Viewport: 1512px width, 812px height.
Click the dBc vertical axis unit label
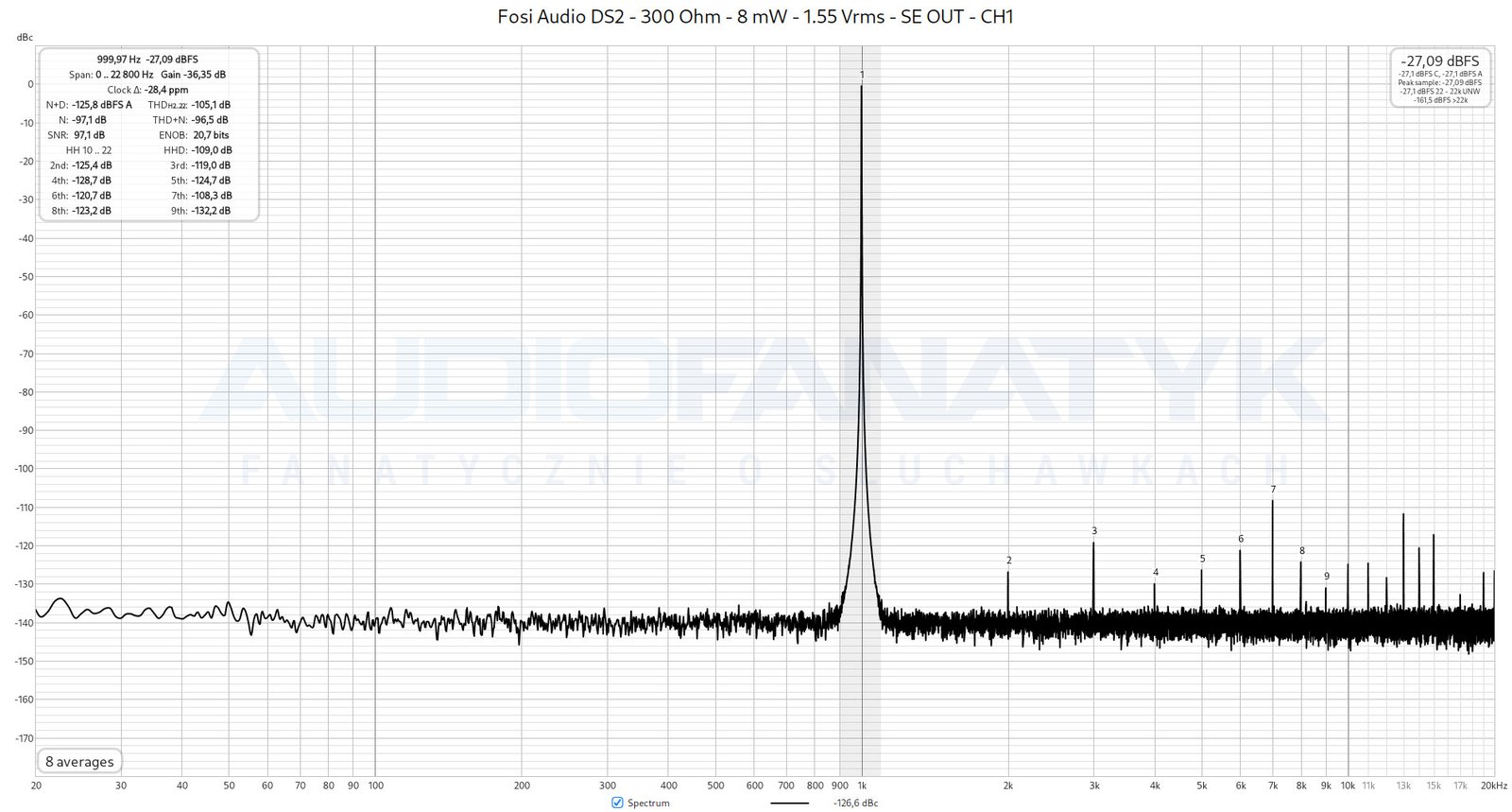click(25, 37)
